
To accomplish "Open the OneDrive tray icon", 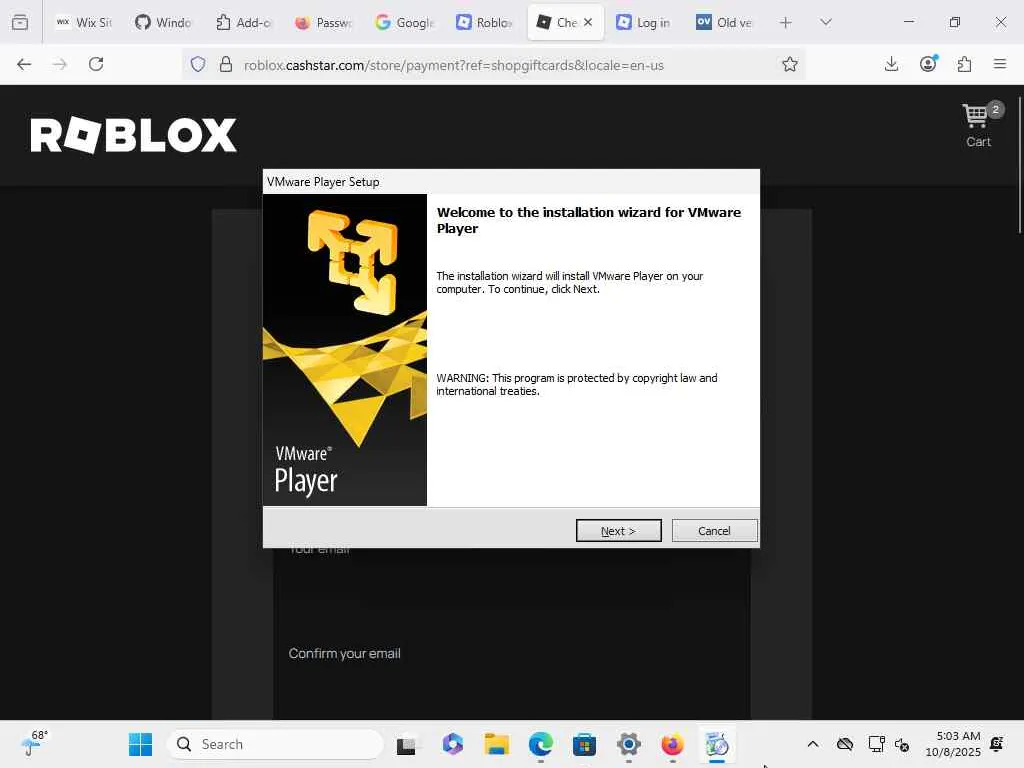I will 845,744.
